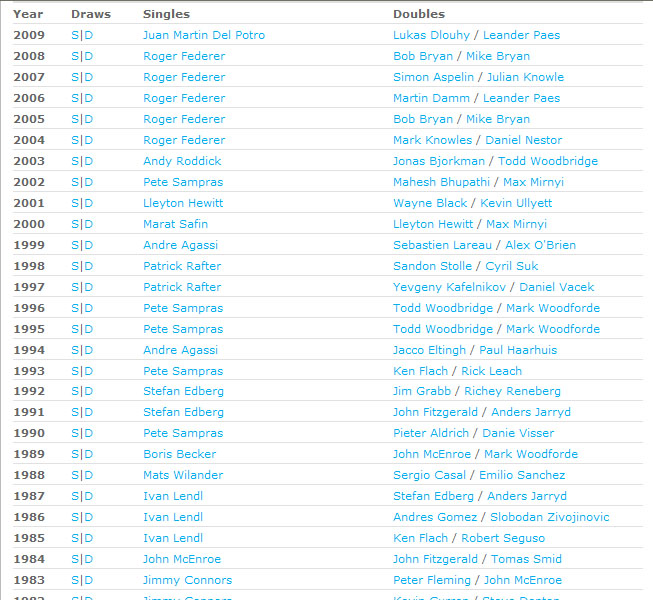Screen dimensions: 653x600
Task: Click Daniel Nestor in the 2004 doubles row
Action: pos(523,140)
